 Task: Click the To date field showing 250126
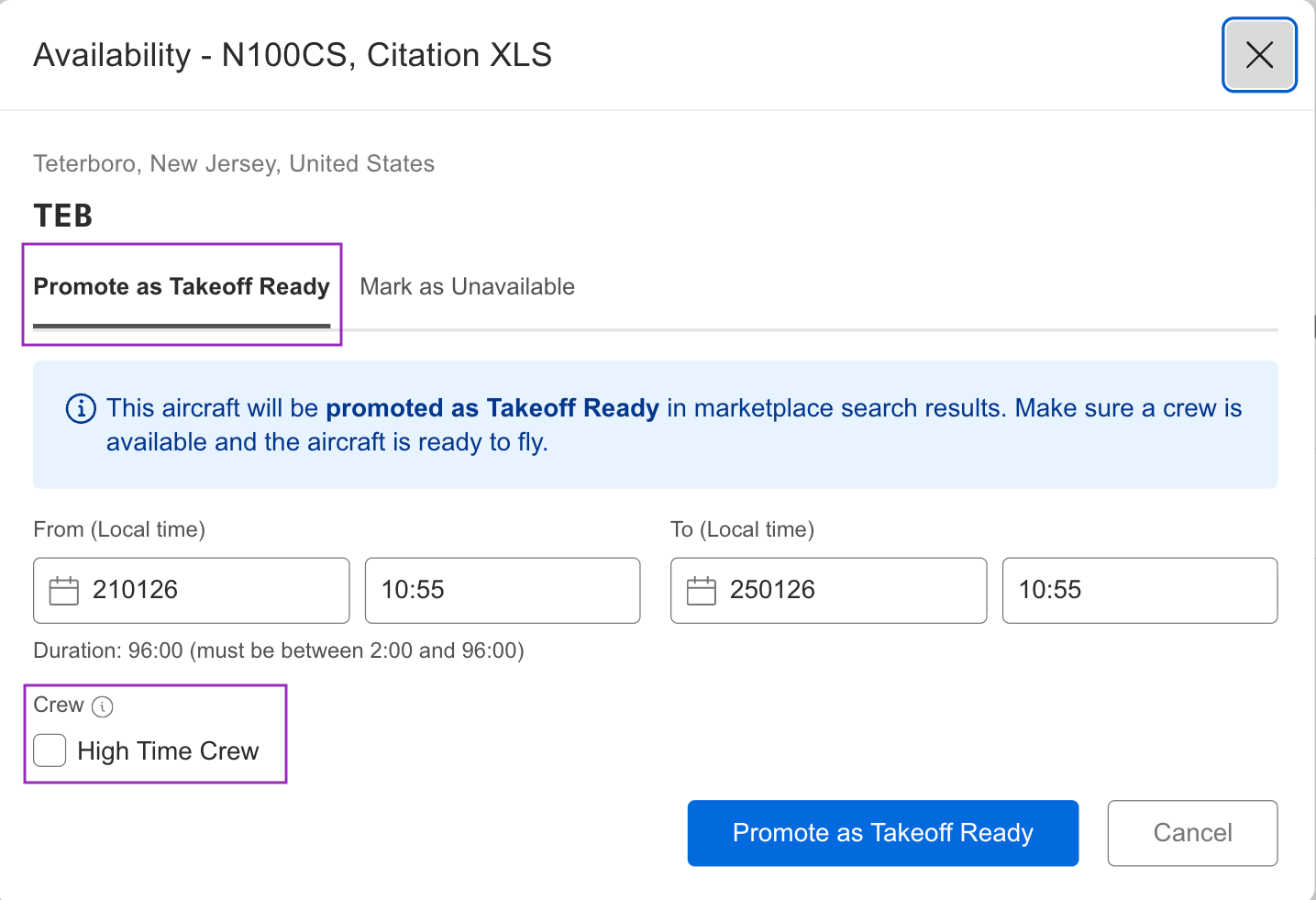pyautogui.click(x=828, y=591)
